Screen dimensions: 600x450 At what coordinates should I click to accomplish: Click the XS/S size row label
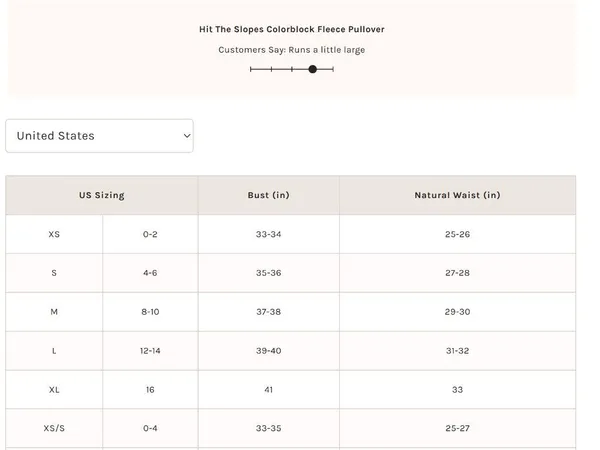54,428
